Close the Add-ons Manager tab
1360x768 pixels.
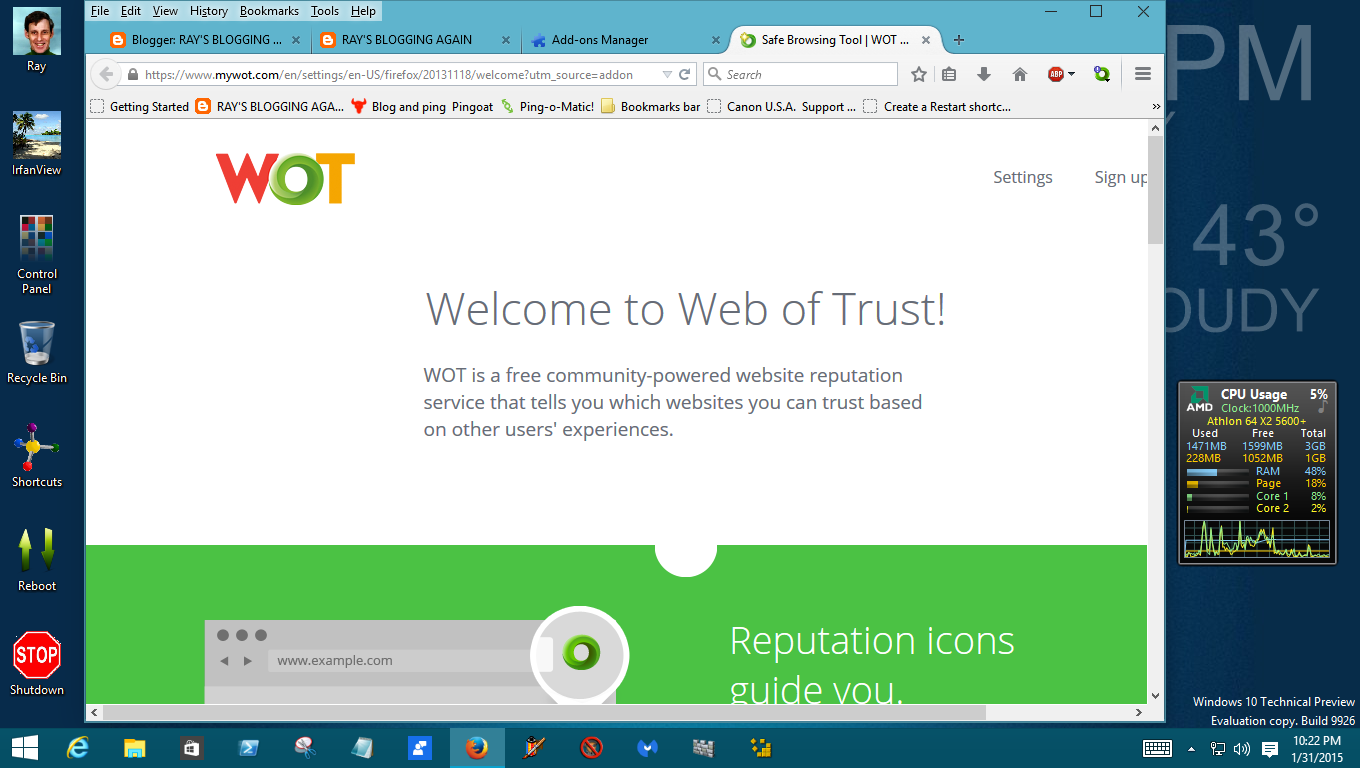715,40
